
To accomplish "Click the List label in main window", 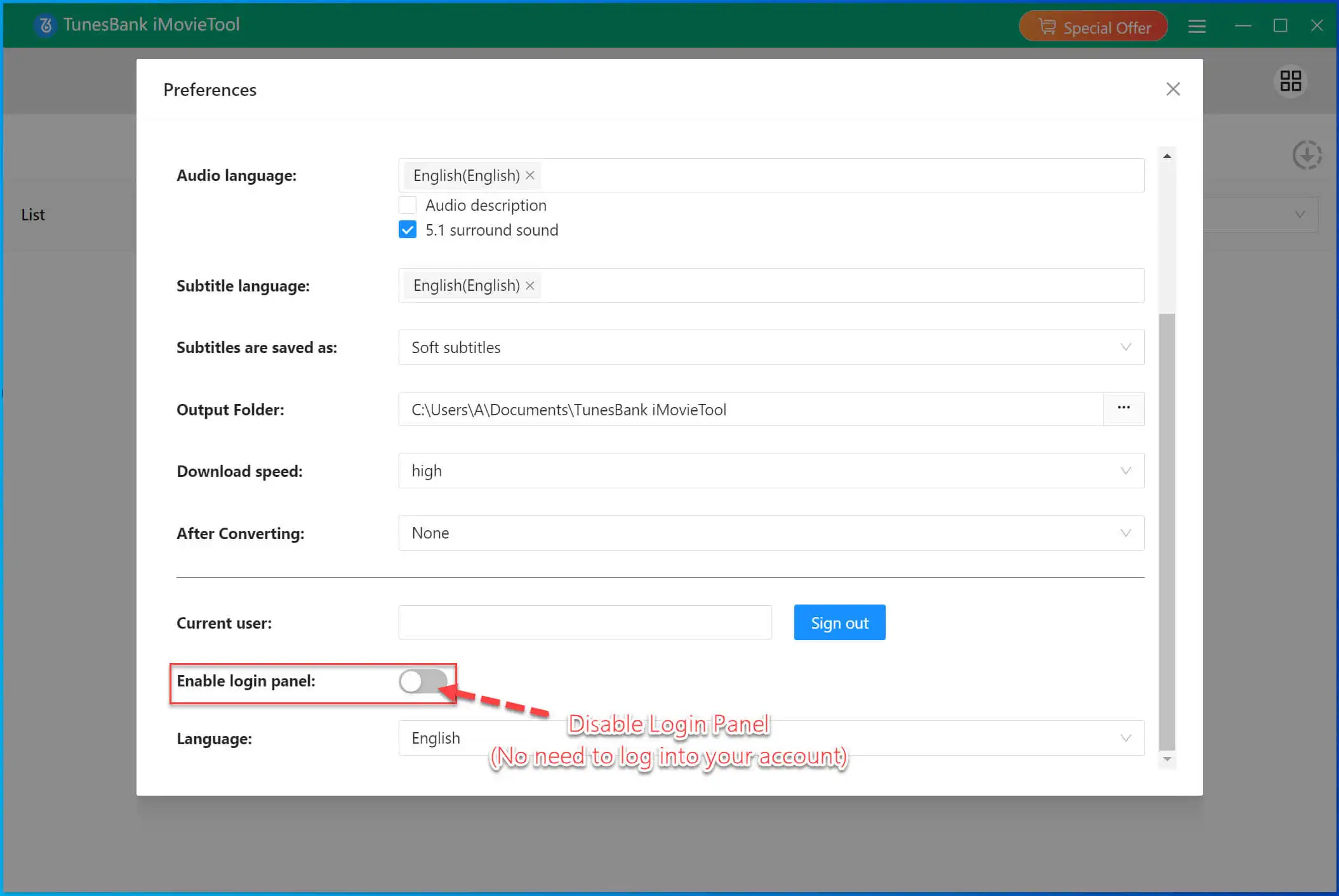I will coord(33,215).
